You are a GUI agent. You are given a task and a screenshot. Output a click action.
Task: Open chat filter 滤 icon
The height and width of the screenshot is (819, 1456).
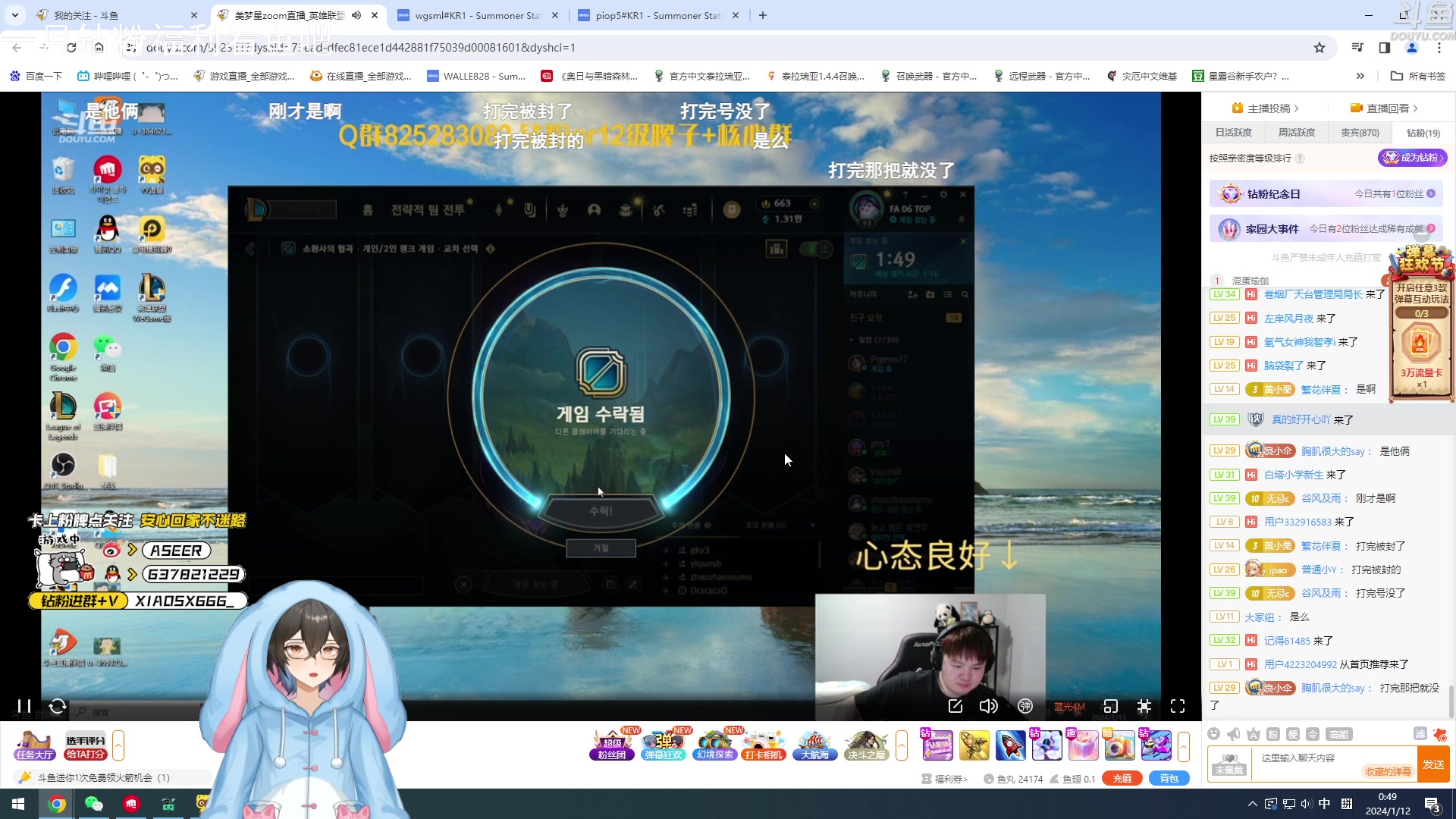(x=1420, y=733)
